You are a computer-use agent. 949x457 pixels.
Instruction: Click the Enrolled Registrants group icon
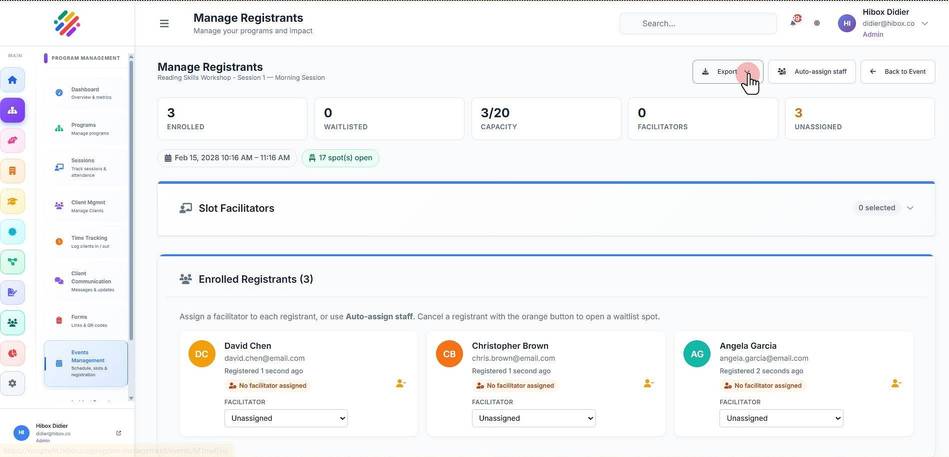(185, 279)
